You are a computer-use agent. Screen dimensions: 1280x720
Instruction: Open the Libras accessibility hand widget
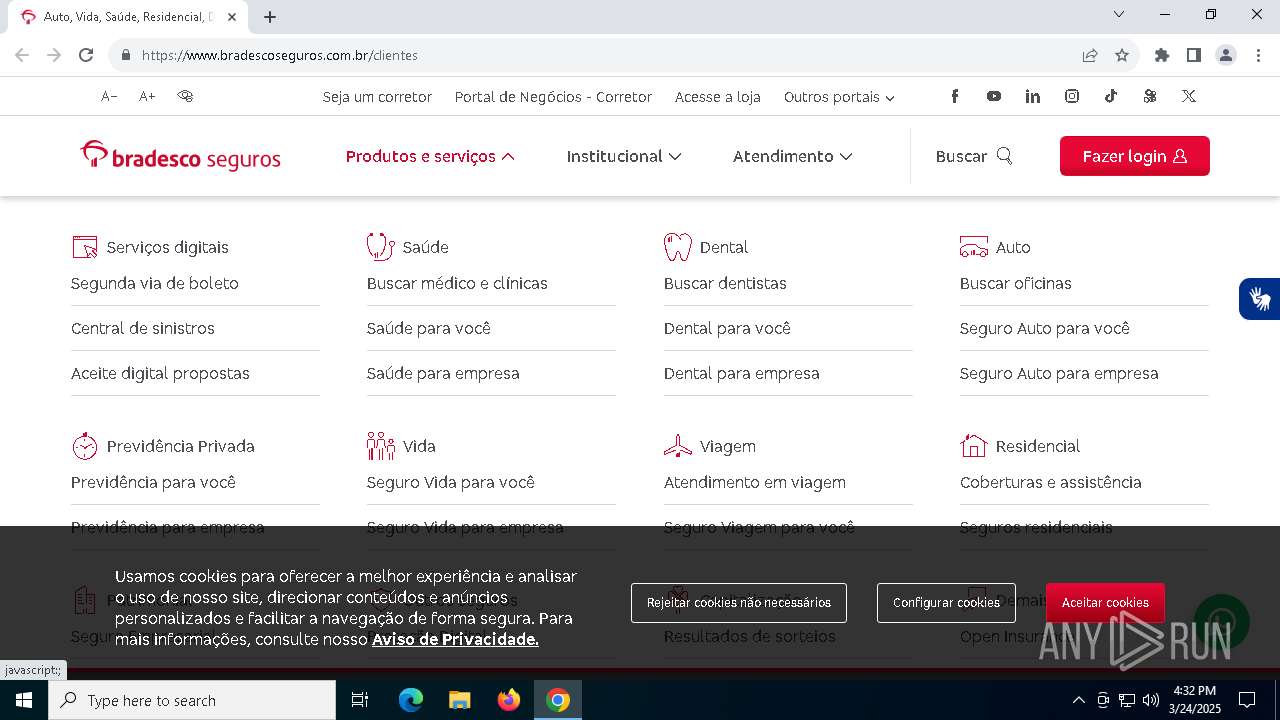[x=1260, y=298]
